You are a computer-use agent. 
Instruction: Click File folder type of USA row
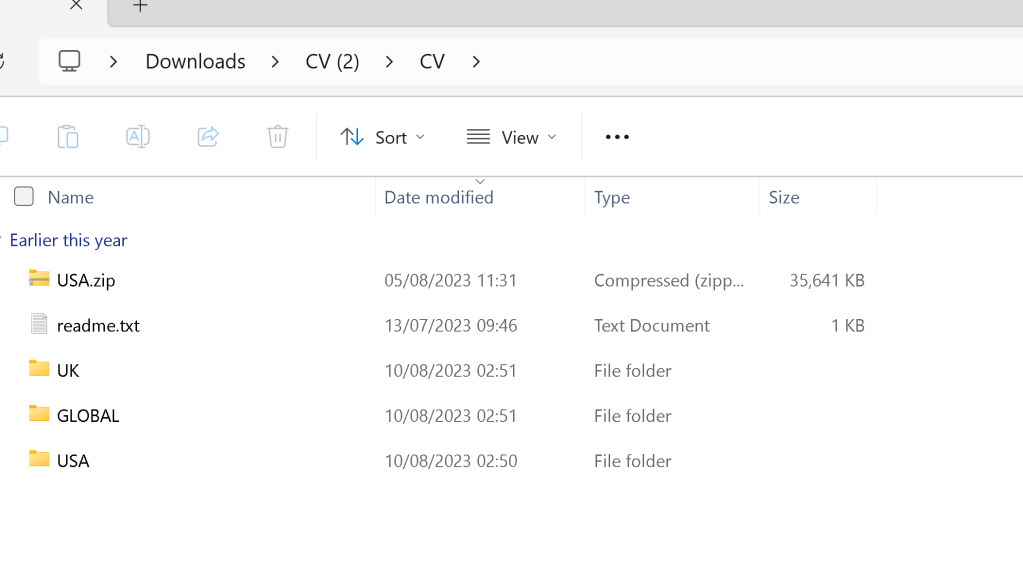[x=633, y=460]
